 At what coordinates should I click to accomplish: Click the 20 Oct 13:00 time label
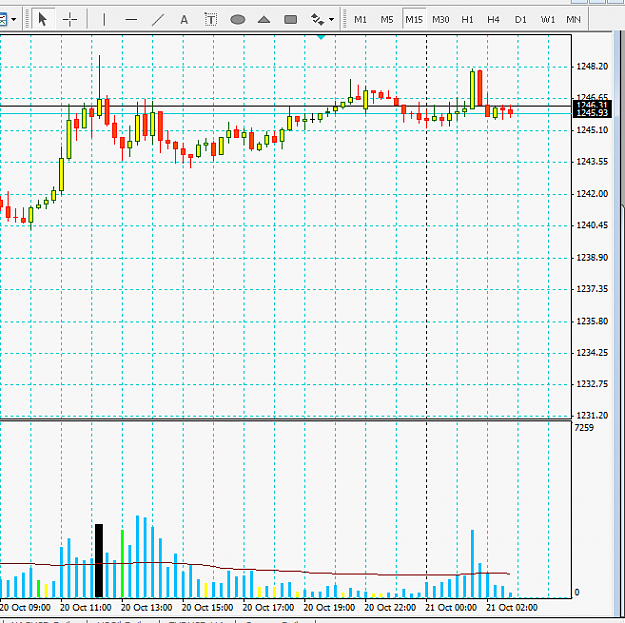click(146, 607)
